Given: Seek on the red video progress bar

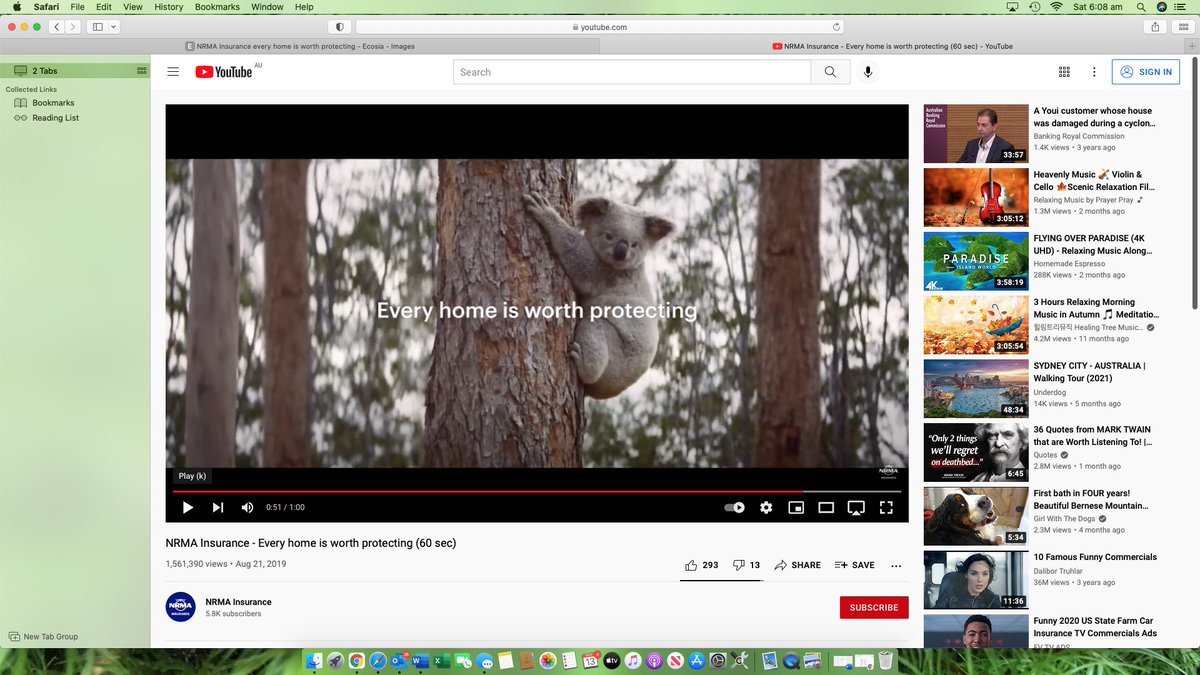Looking at the screenshot, I should point(537,491).
